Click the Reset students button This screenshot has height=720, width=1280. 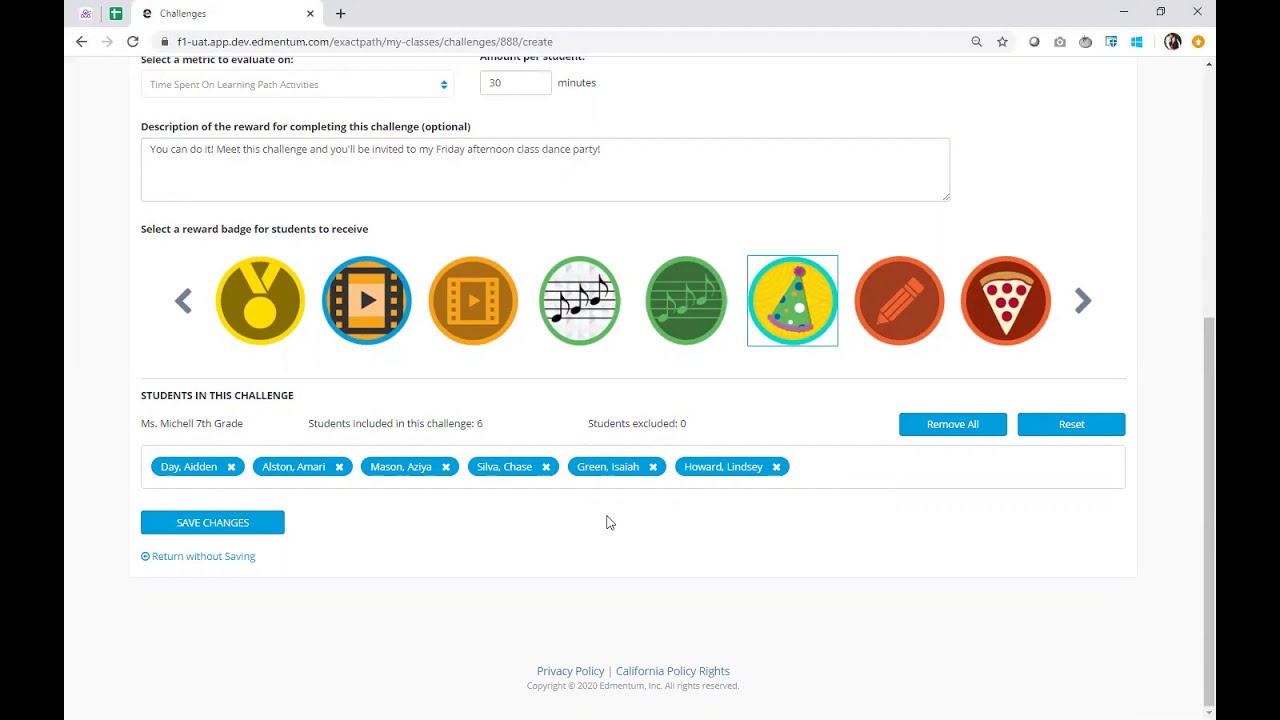tap(1071, 424)
